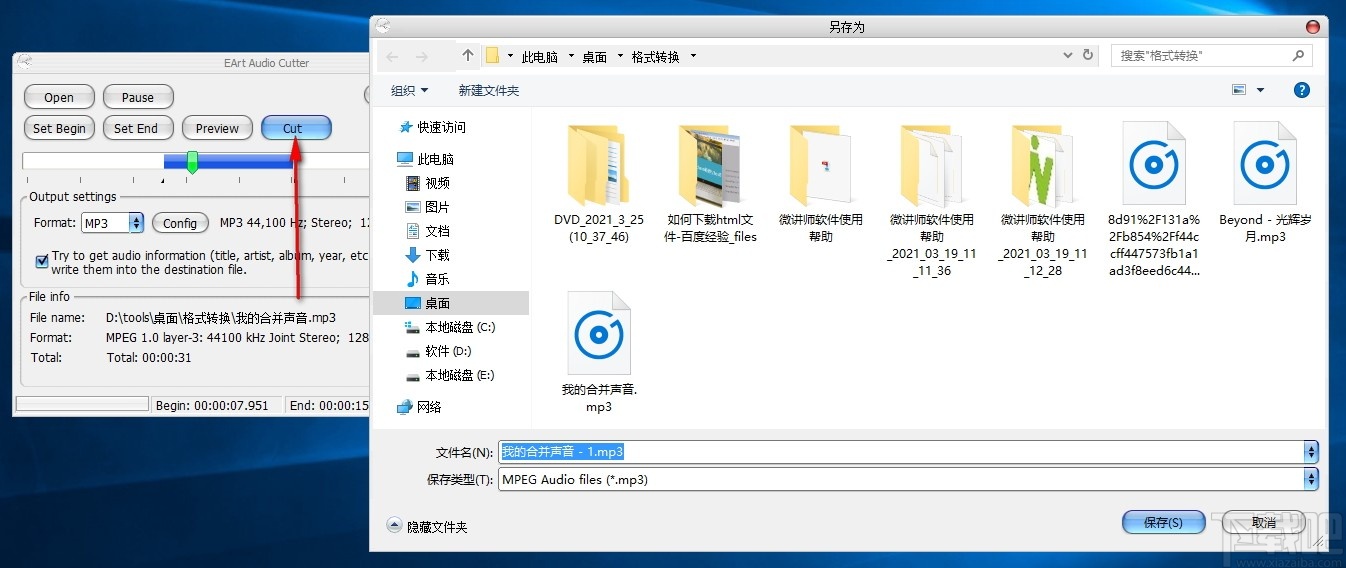This screenshot has height=568, width=1346.
Task: Select 本地磁盘 (E:) drive
Action: coord(450,375)
